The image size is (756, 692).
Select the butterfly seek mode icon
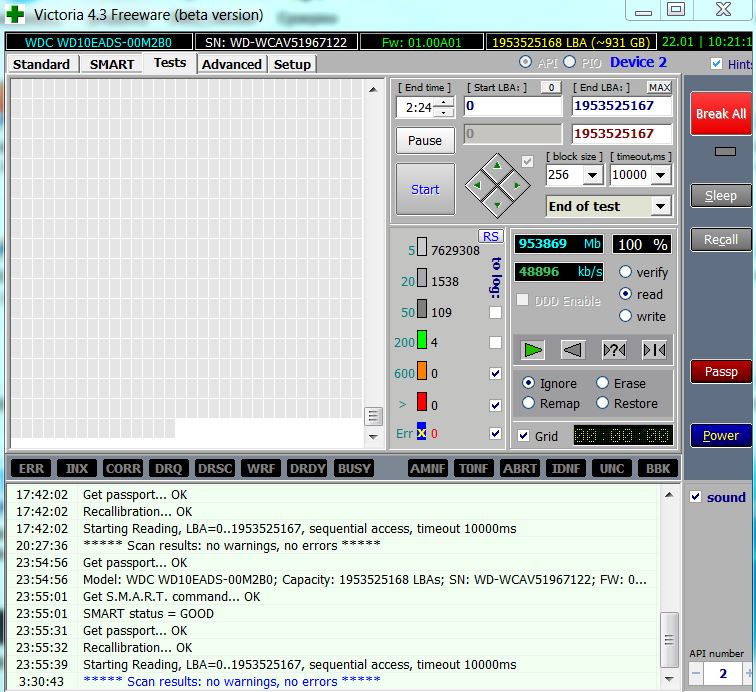pyautogui.click(x=654, y=349)
